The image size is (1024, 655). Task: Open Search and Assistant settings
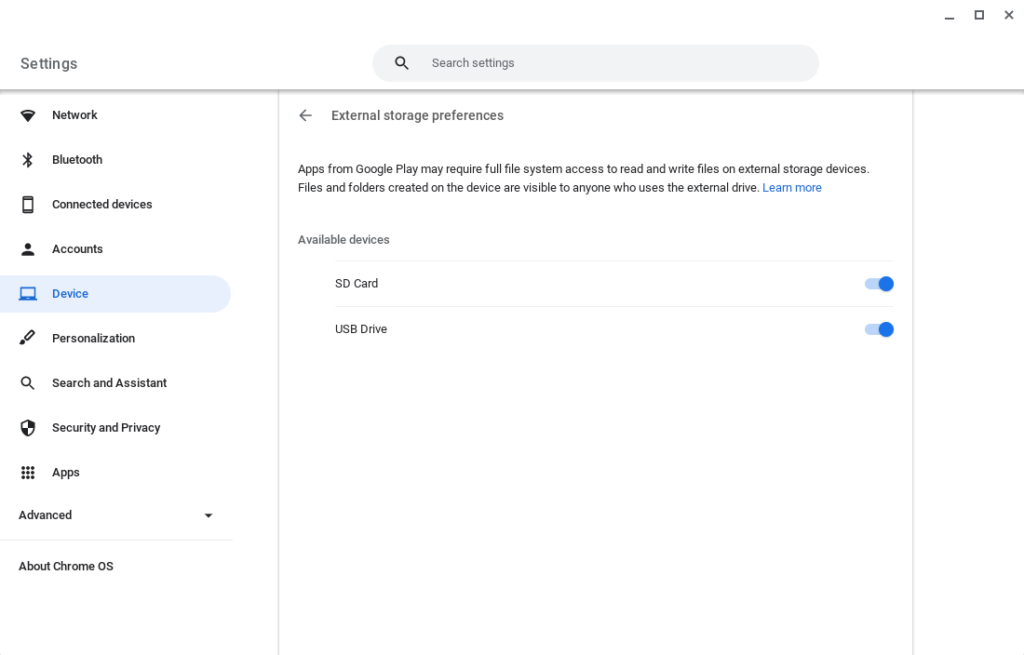pos(116,383)
